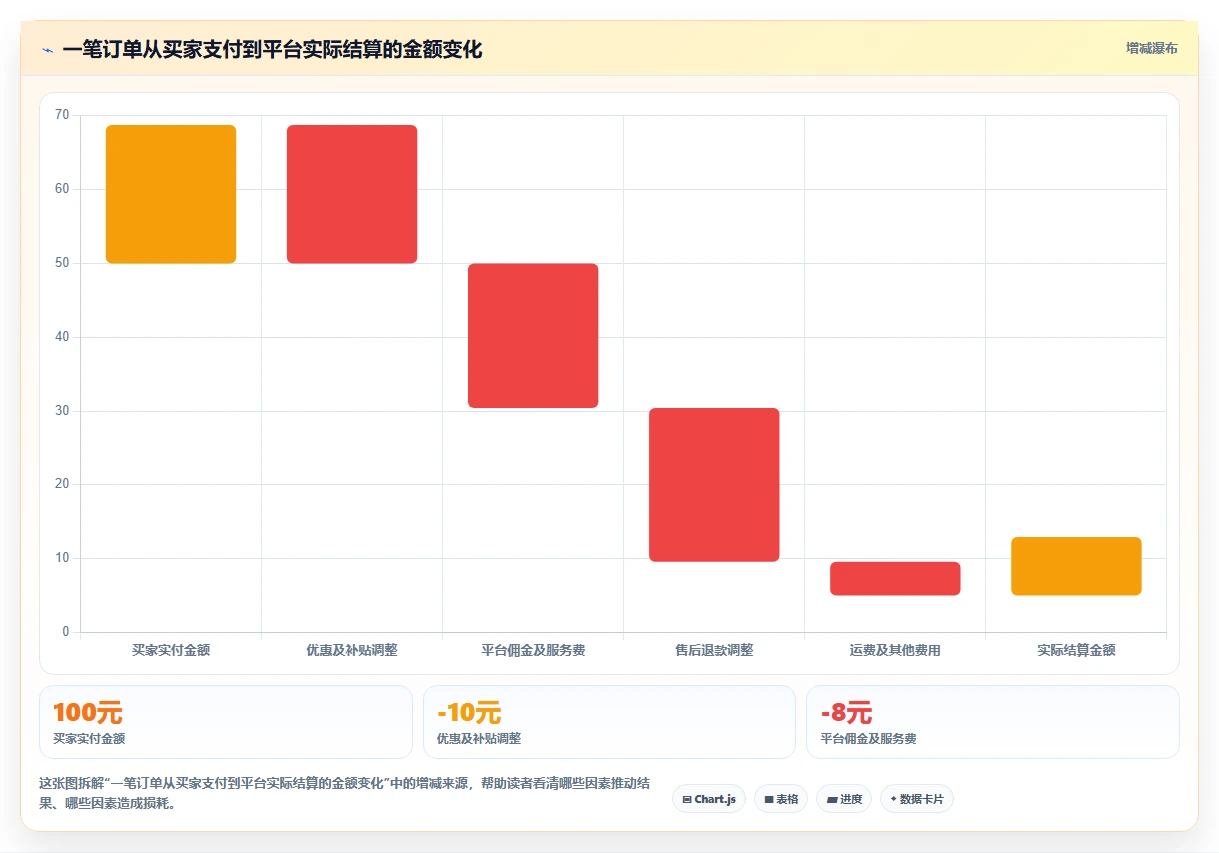Click x-axis label 优惠及补贴调整
This screenshot has height=853, width=1219.
click(x=352, y=650)
